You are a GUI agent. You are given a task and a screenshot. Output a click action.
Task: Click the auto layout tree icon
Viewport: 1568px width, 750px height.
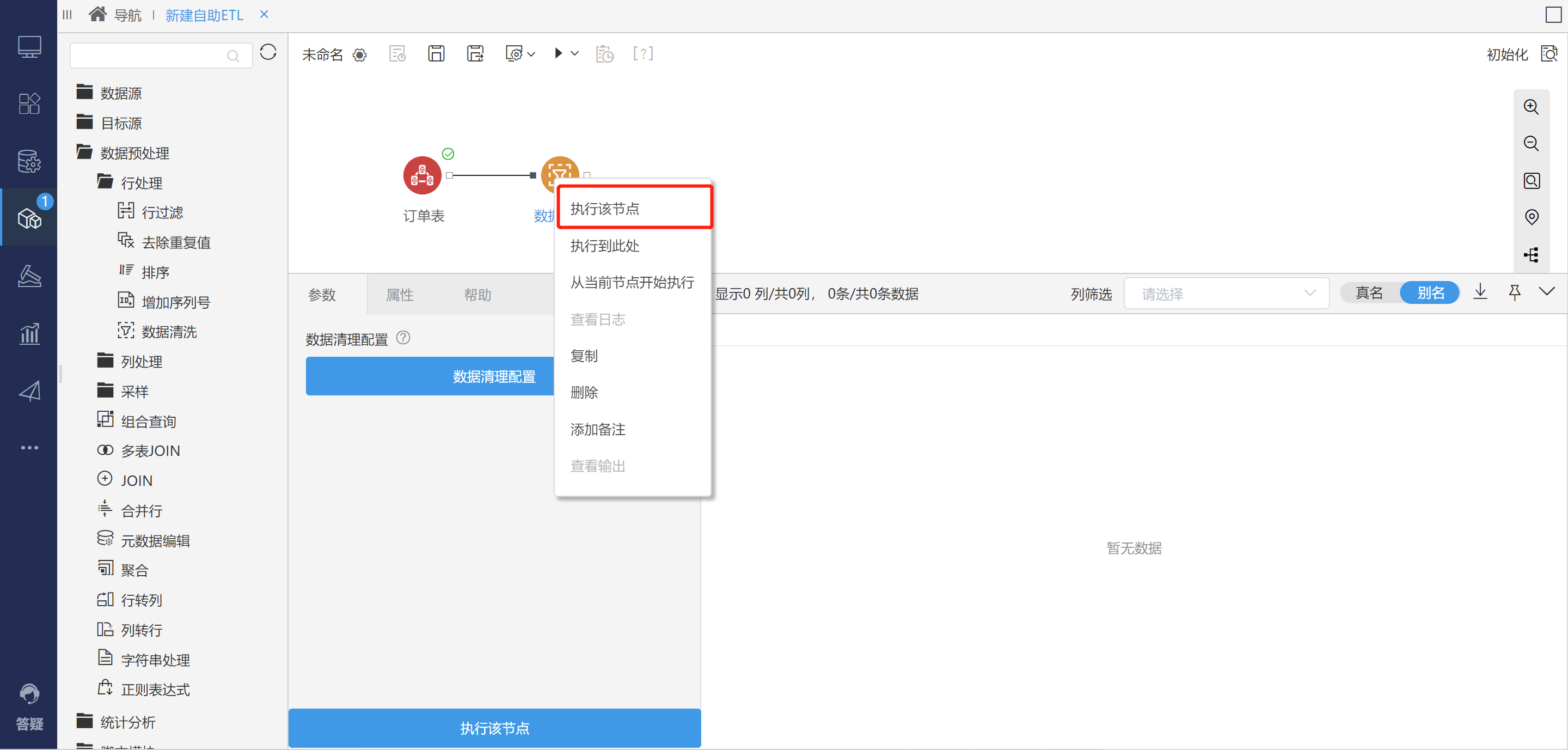coord(1532,254)
